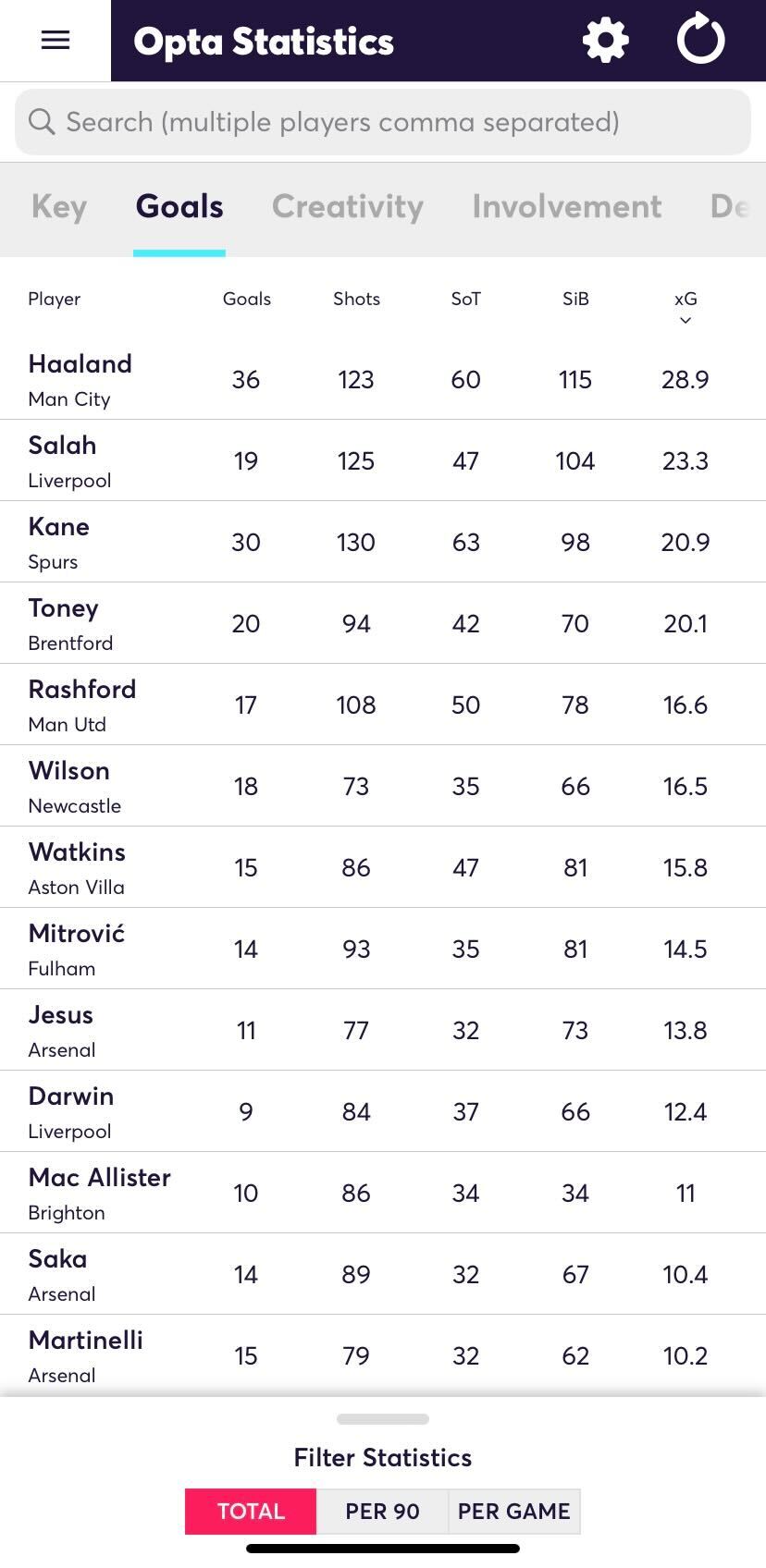Toggle xG column sort chevron

(686, 321)
